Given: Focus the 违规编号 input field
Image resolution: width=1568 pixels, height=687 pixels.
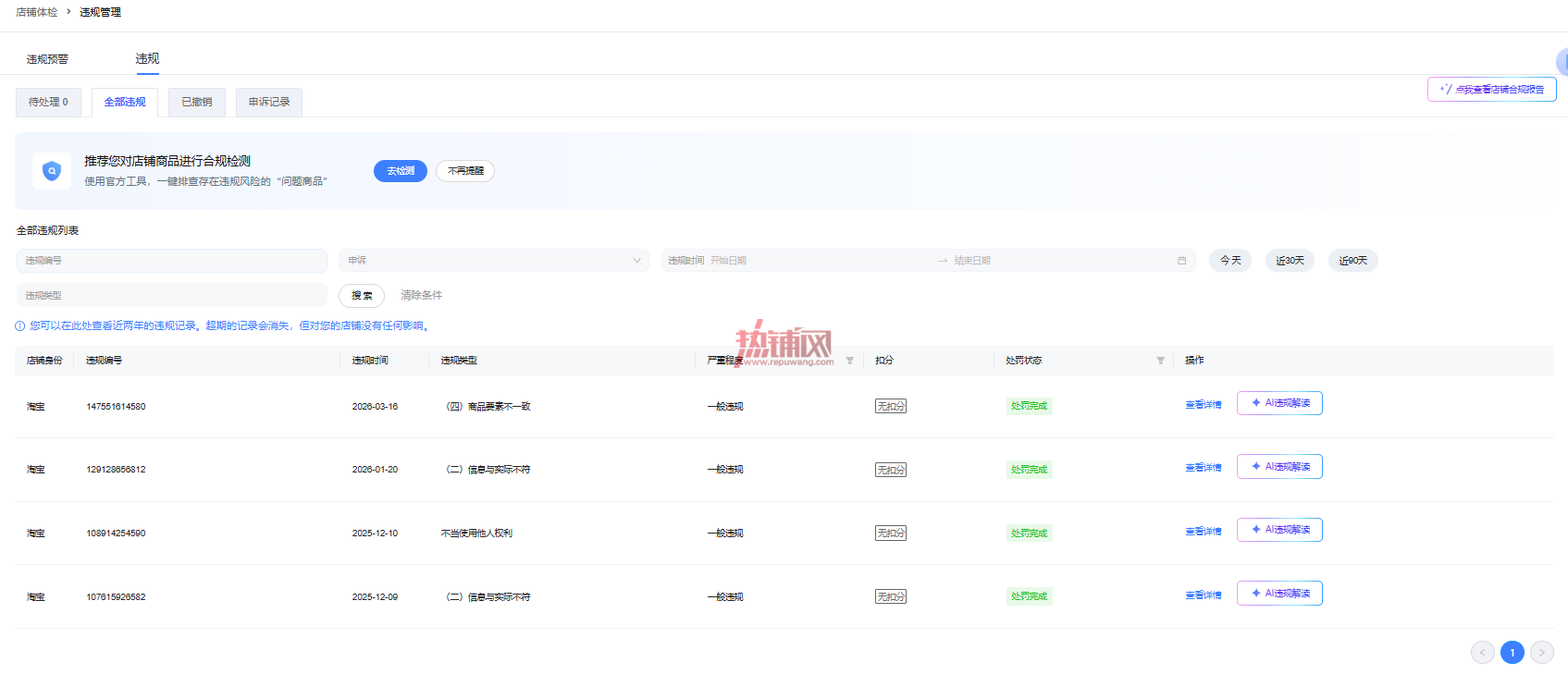Looking at the screenshot, I should click(x=172, y=261).
